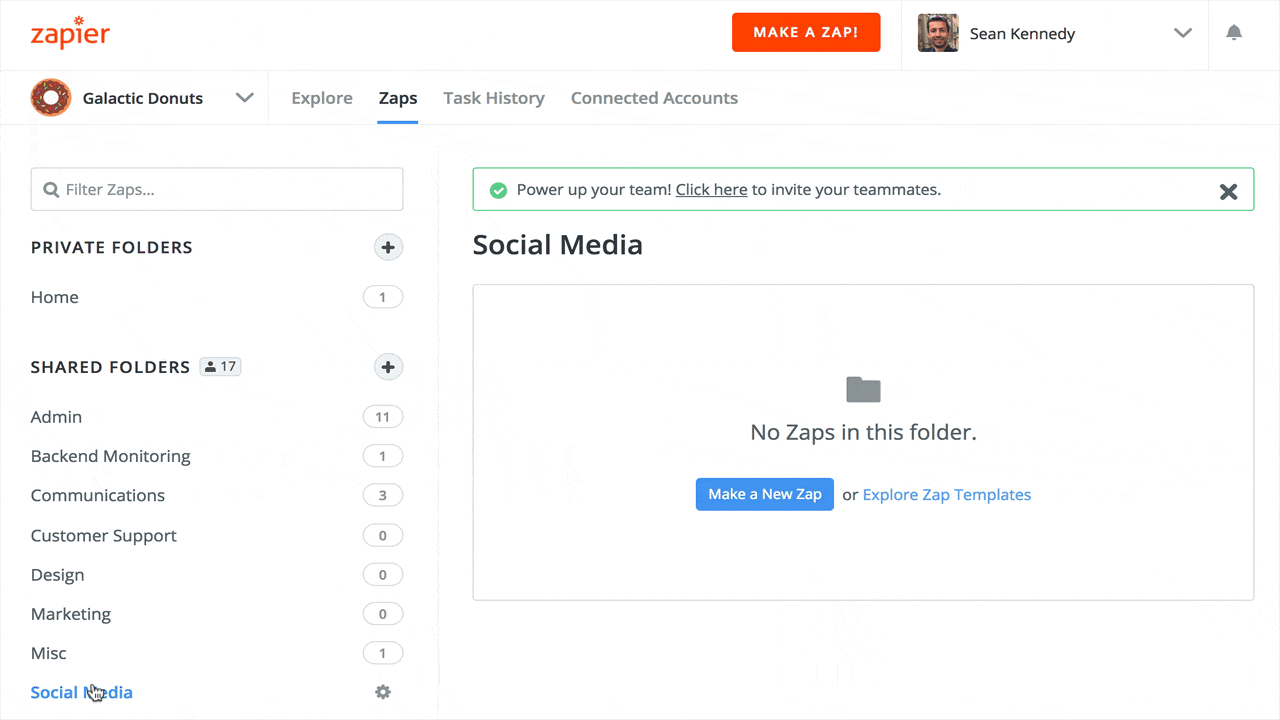Viewport: 1280px width, 720px height.
Task: Select the Zaps tab
Action: tap(398, 98)
